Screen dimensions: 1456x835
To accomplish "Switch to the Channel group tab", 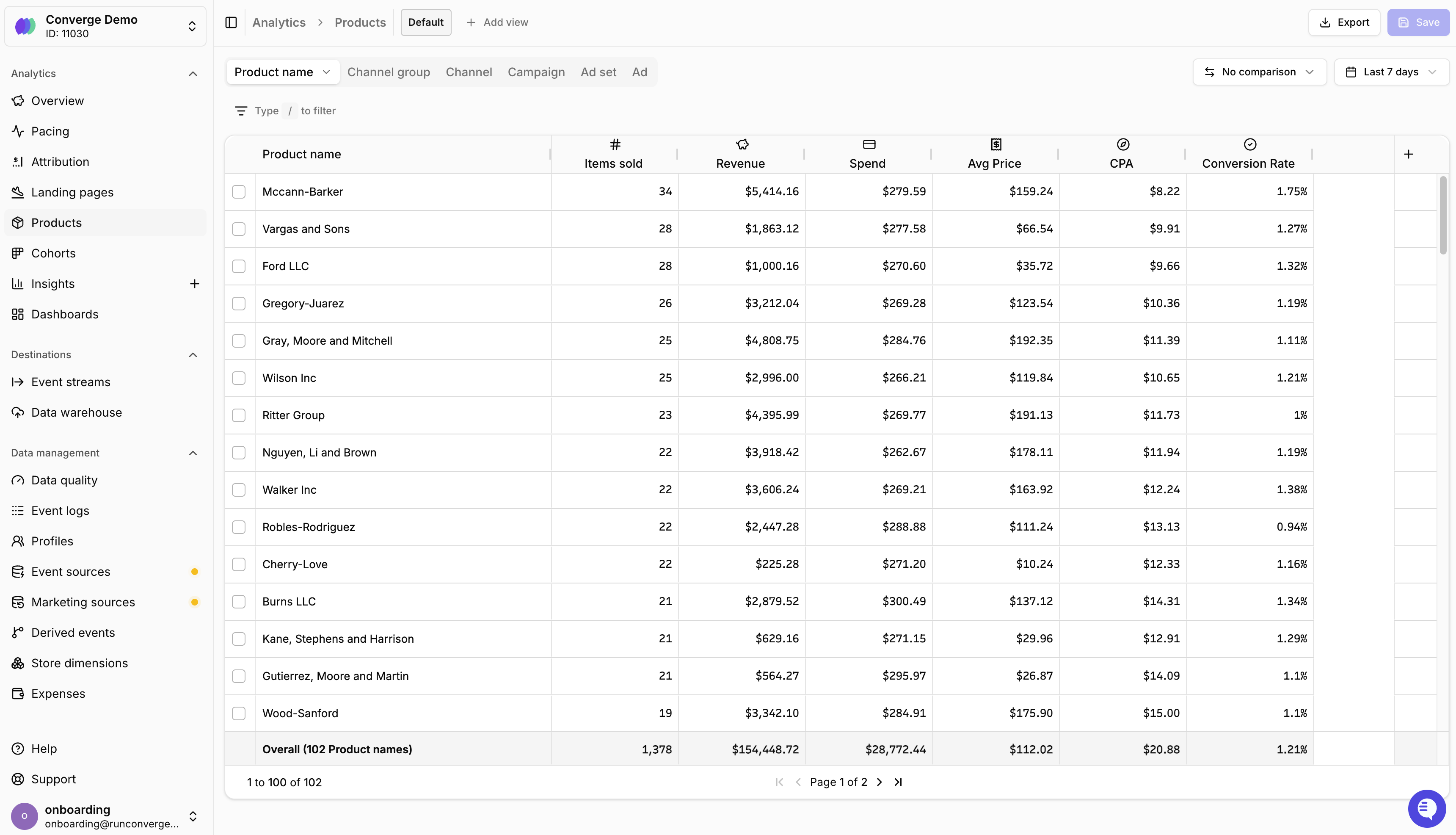I will click(x=388, y=72).
